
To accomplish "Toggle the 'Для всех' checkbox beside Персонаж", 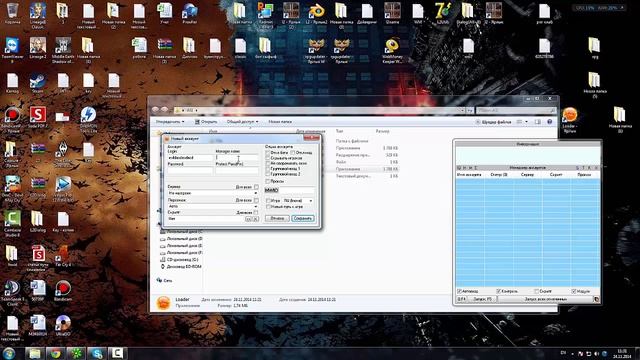I will (x=256, y=200).
